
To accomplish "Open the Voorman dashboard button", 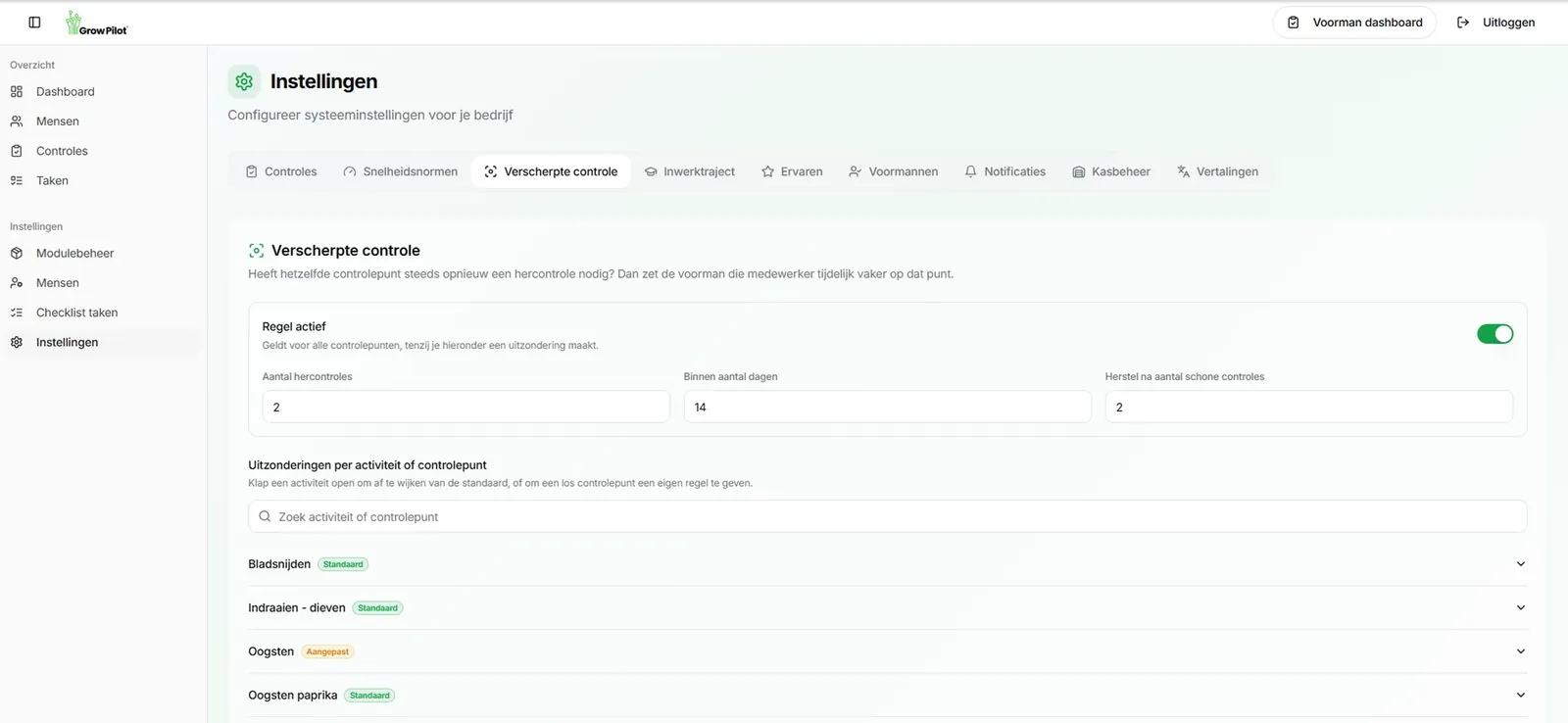I will point(1354,23).
